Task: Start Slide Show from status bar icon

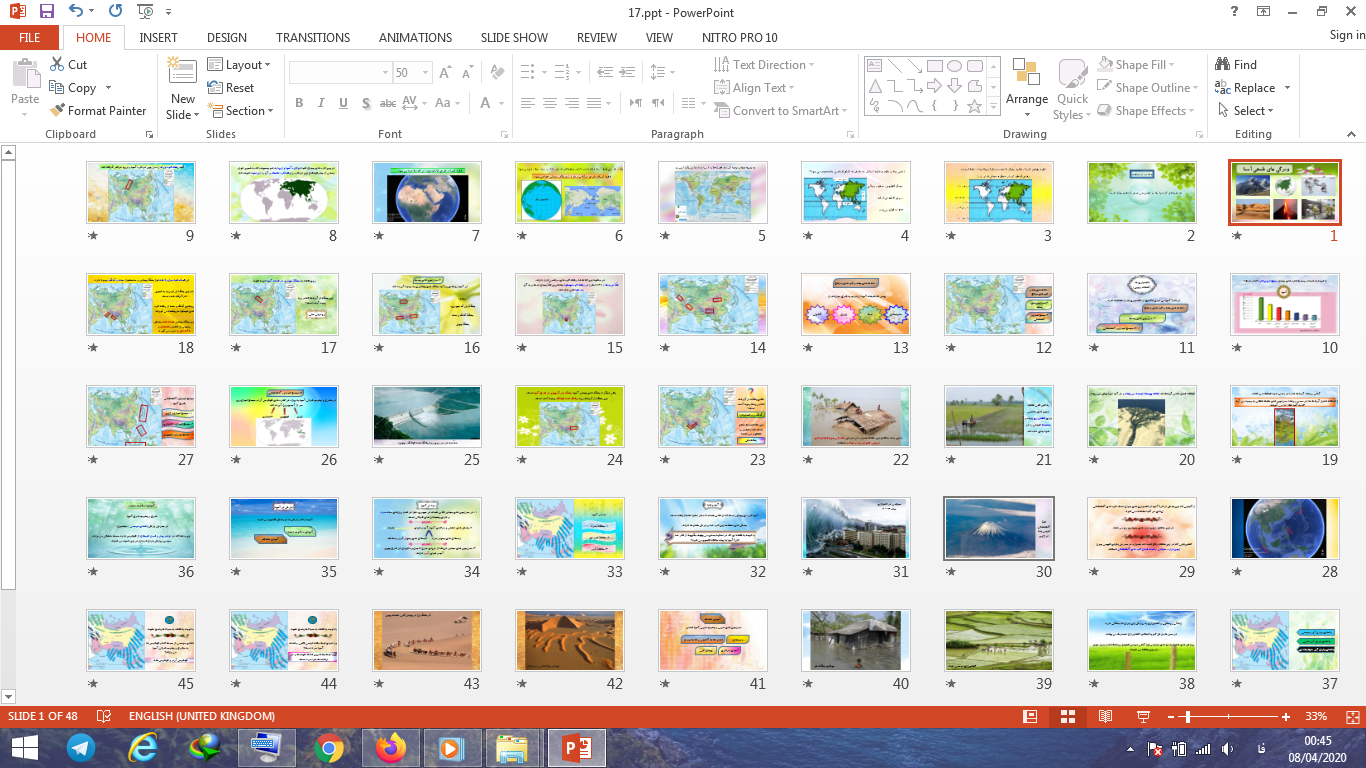Action: pyautogui.click(x=1143, y=717)
